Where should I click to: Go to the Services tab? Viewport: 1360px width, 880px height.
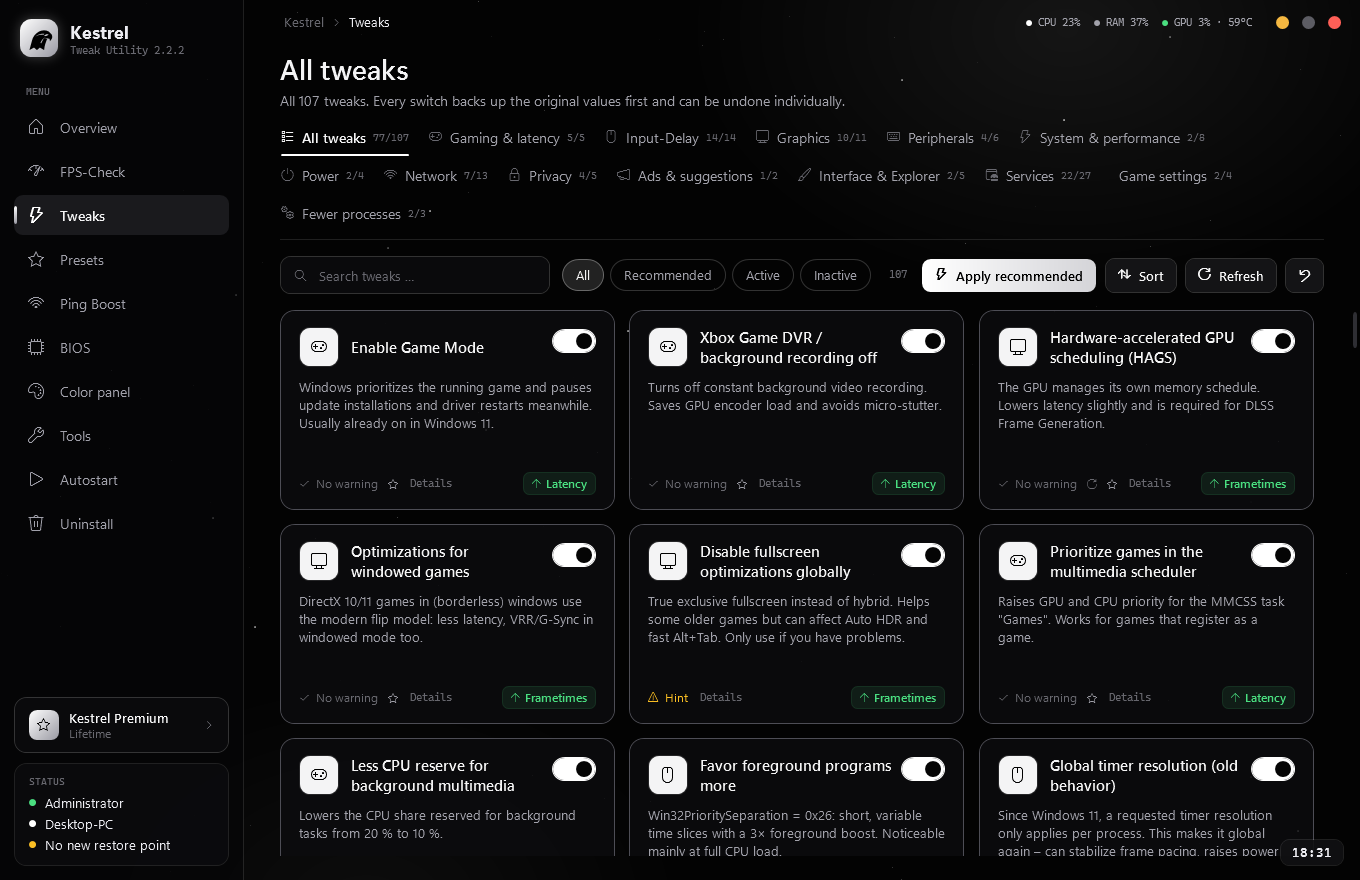(x=1038, y=176)
